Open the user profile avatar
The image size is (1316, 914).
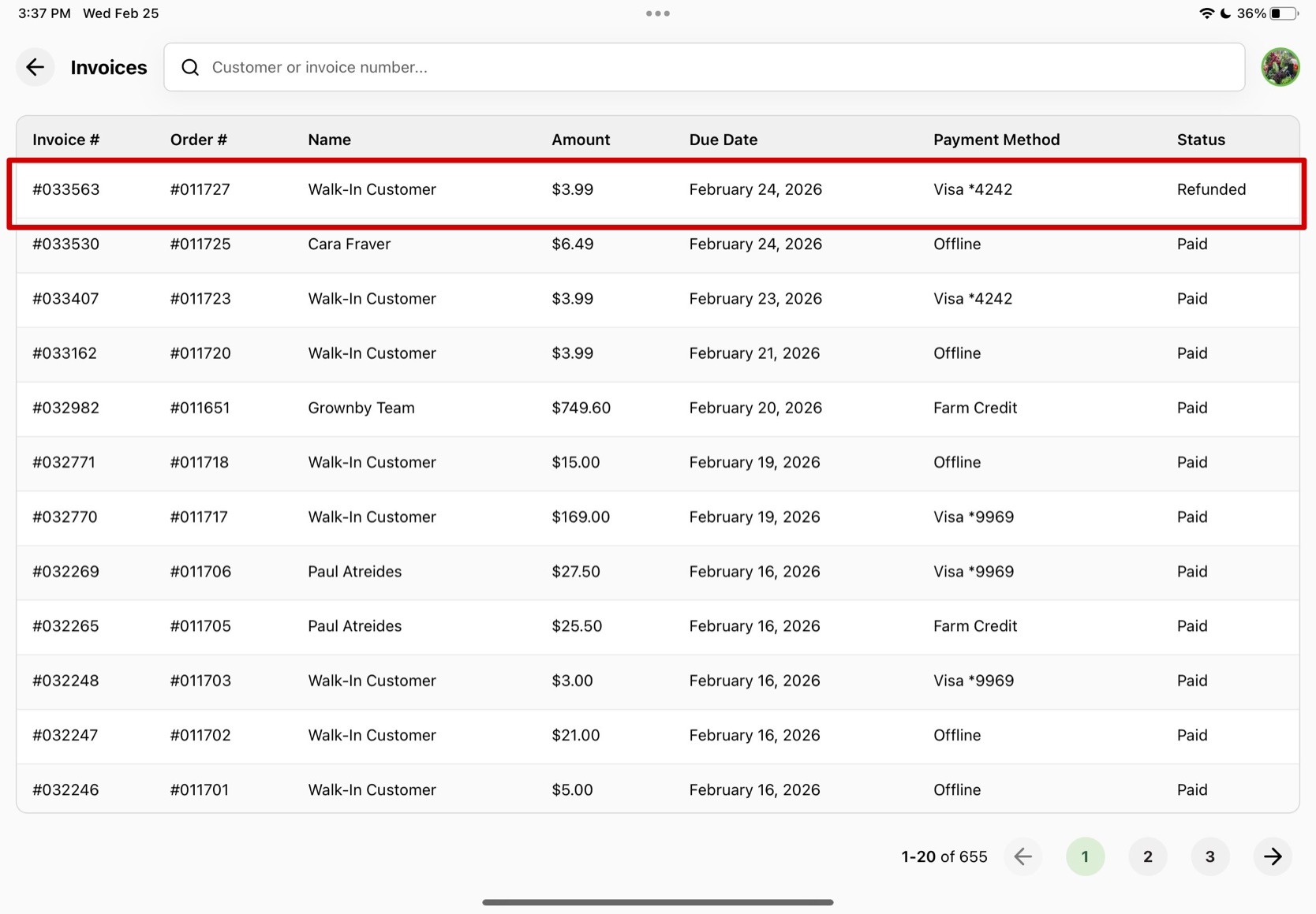[x=1280, y=67]
